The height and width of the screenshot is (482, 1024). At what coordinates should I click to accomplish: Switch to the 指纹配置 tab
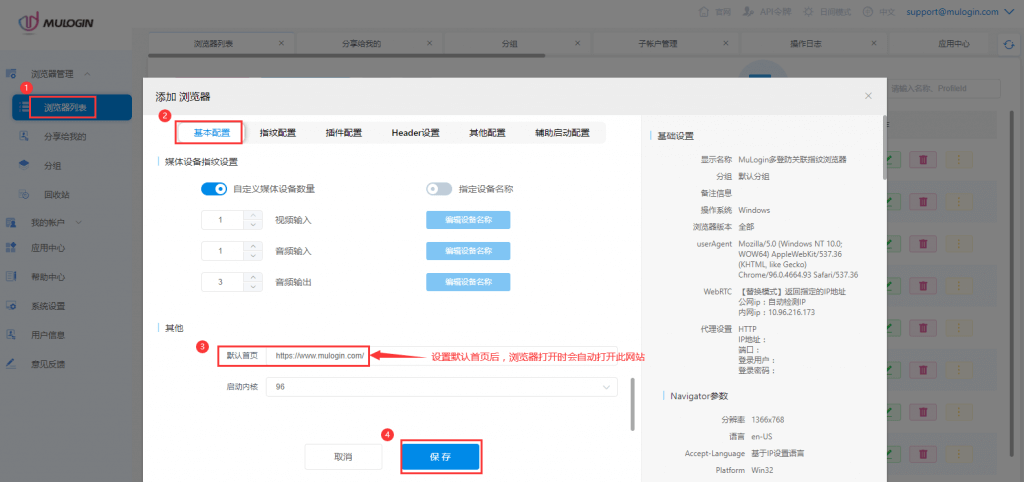pyautogui.click(x=278, y=133)
